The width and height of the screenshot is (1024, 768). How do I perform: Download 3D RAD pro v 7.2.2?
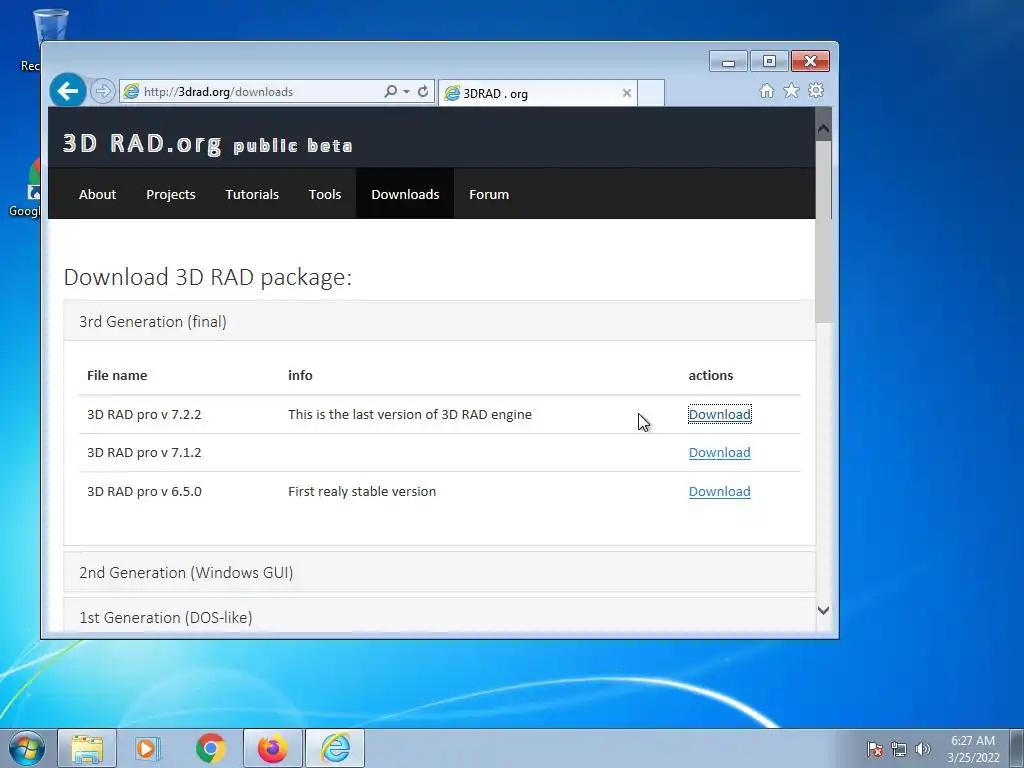coord(720,414)
